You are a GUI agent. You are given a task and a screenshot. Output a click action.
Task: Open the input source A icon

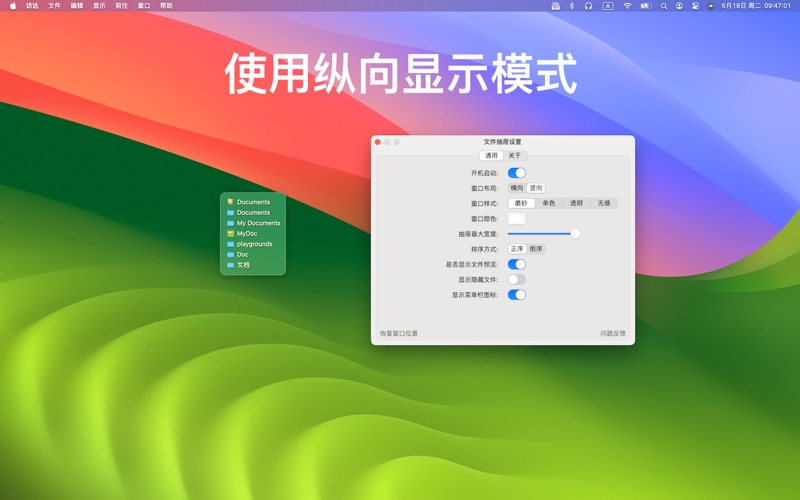coord(608,6)
